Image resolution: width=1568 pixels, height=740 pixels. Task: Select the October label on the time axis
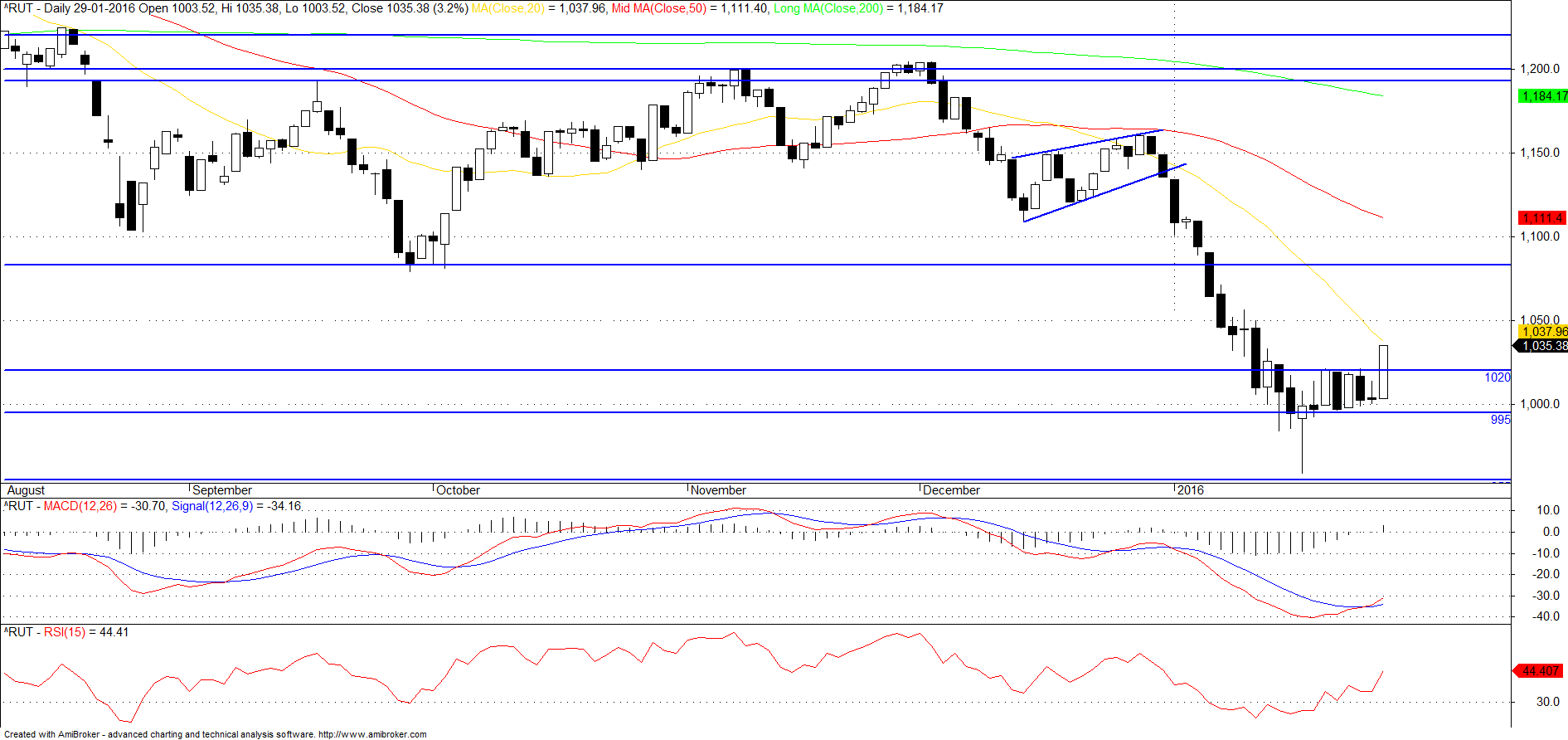pos(458,490)
